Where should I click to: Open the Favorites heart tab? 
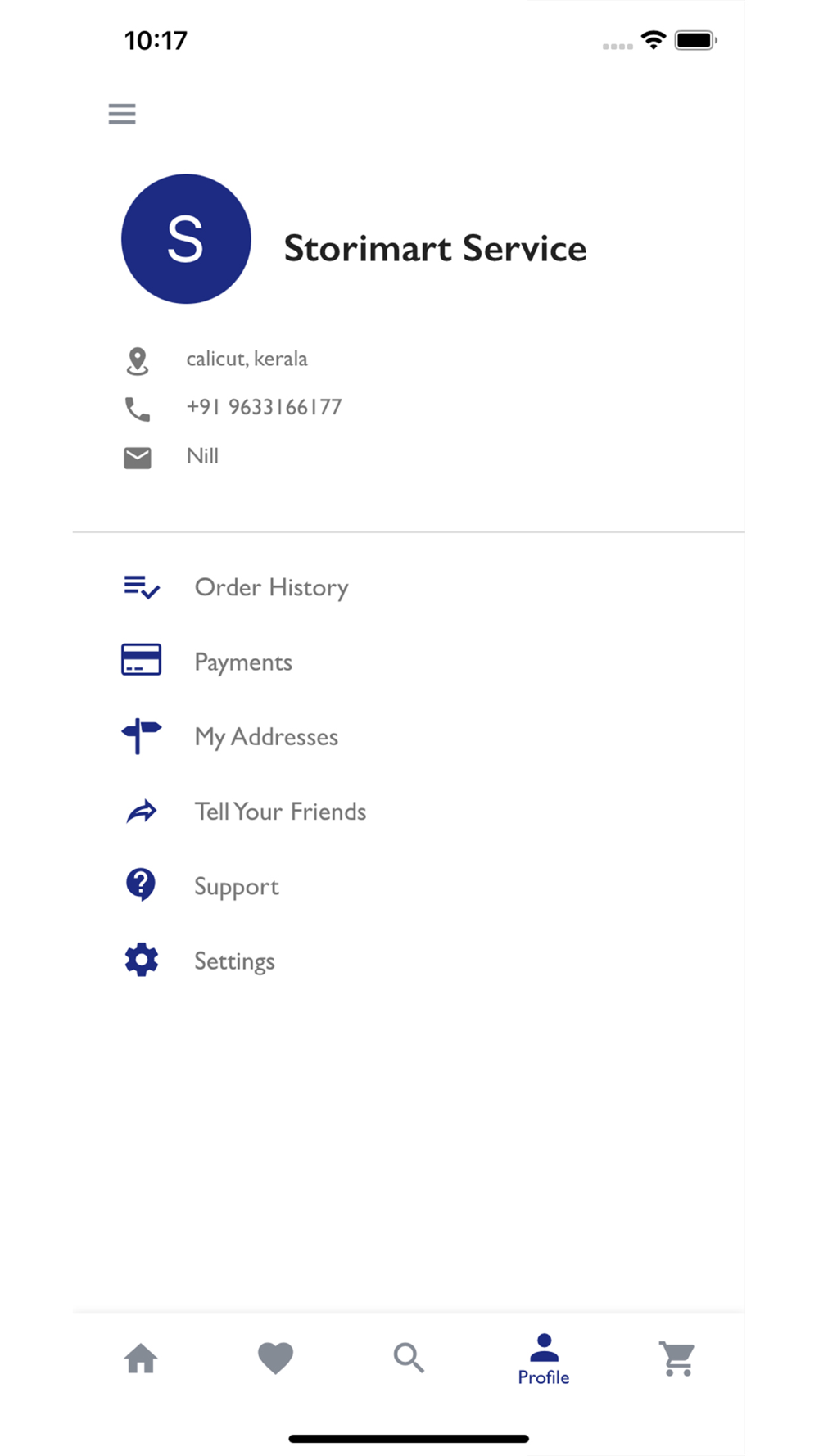[275, 1359]
